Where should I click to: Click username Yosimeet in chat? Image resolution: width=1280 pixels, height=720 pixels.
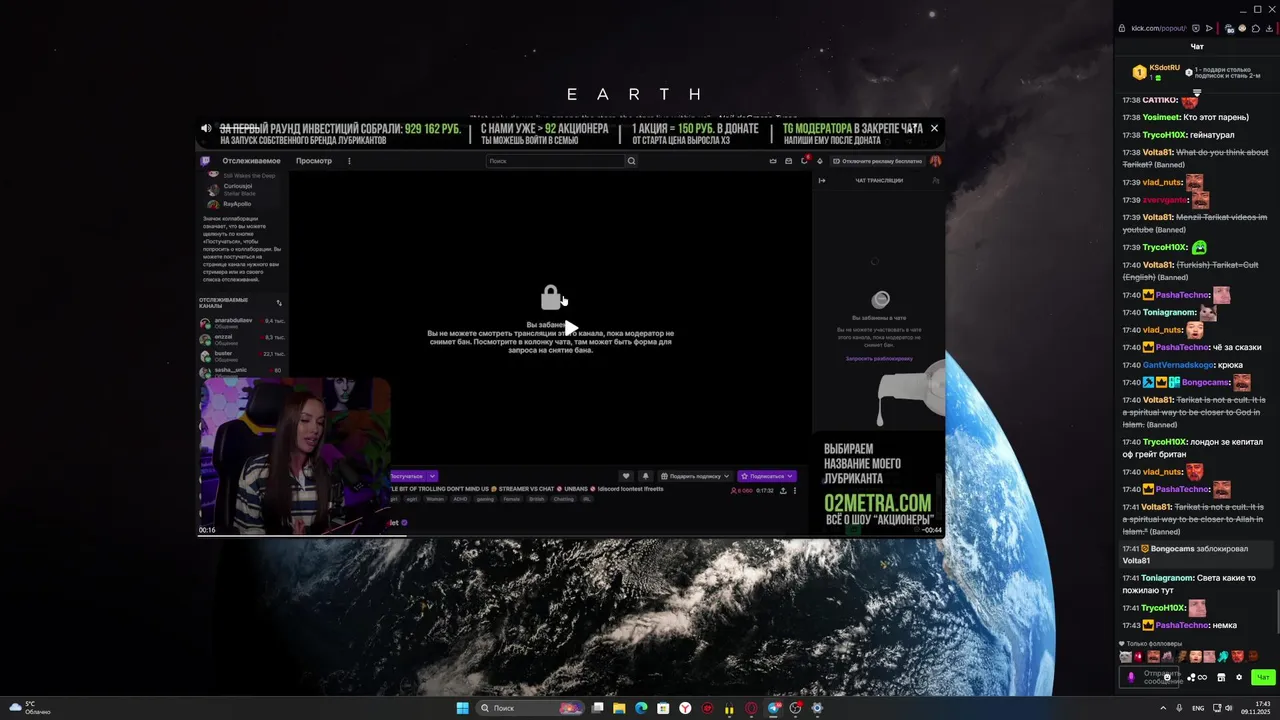[1163, 117]
